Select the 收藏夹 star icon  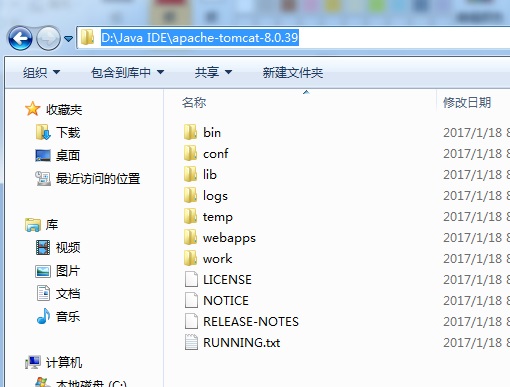(32, 109)
